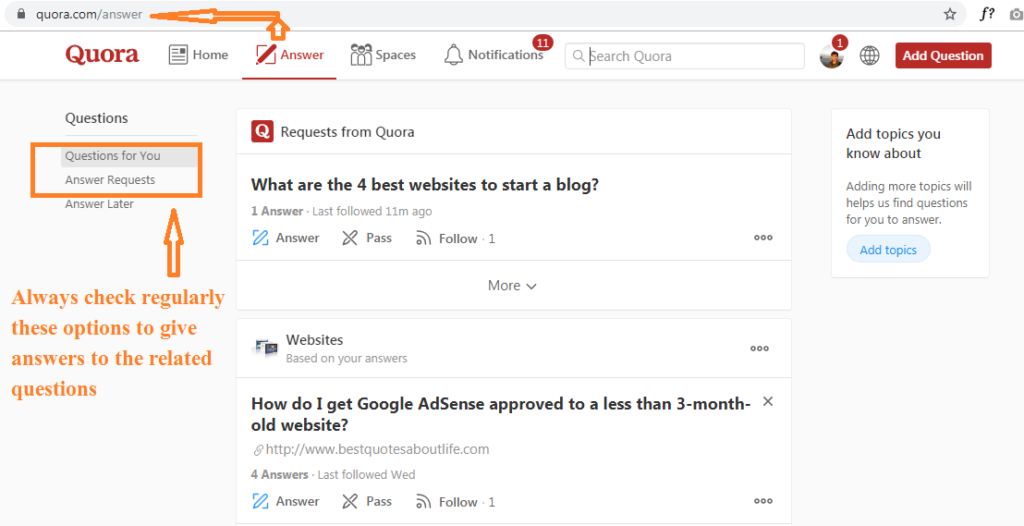
Task: Click the Quora logo
Action: (102, 55)
